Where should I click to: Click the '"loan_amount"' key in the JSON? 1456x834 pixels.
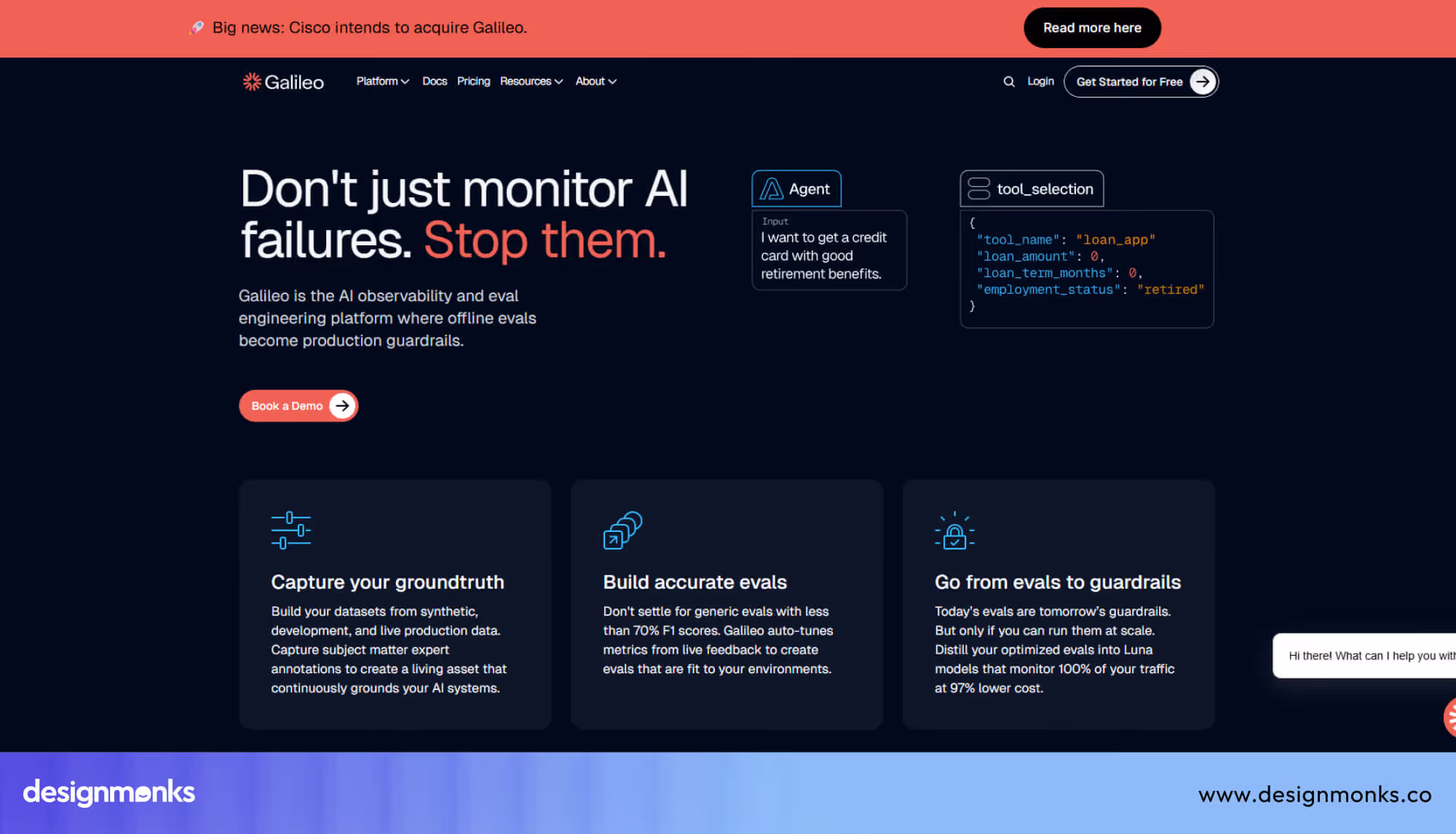point(1026,256)
